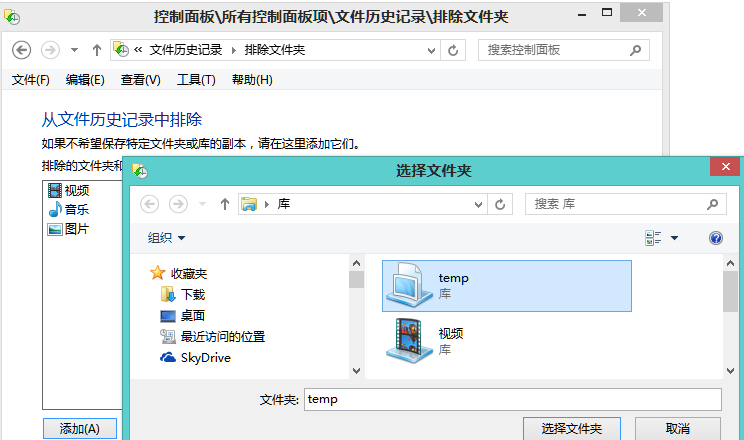Click library folder icon in dialog address bar

pyautogui.click(x=249, y=204)
